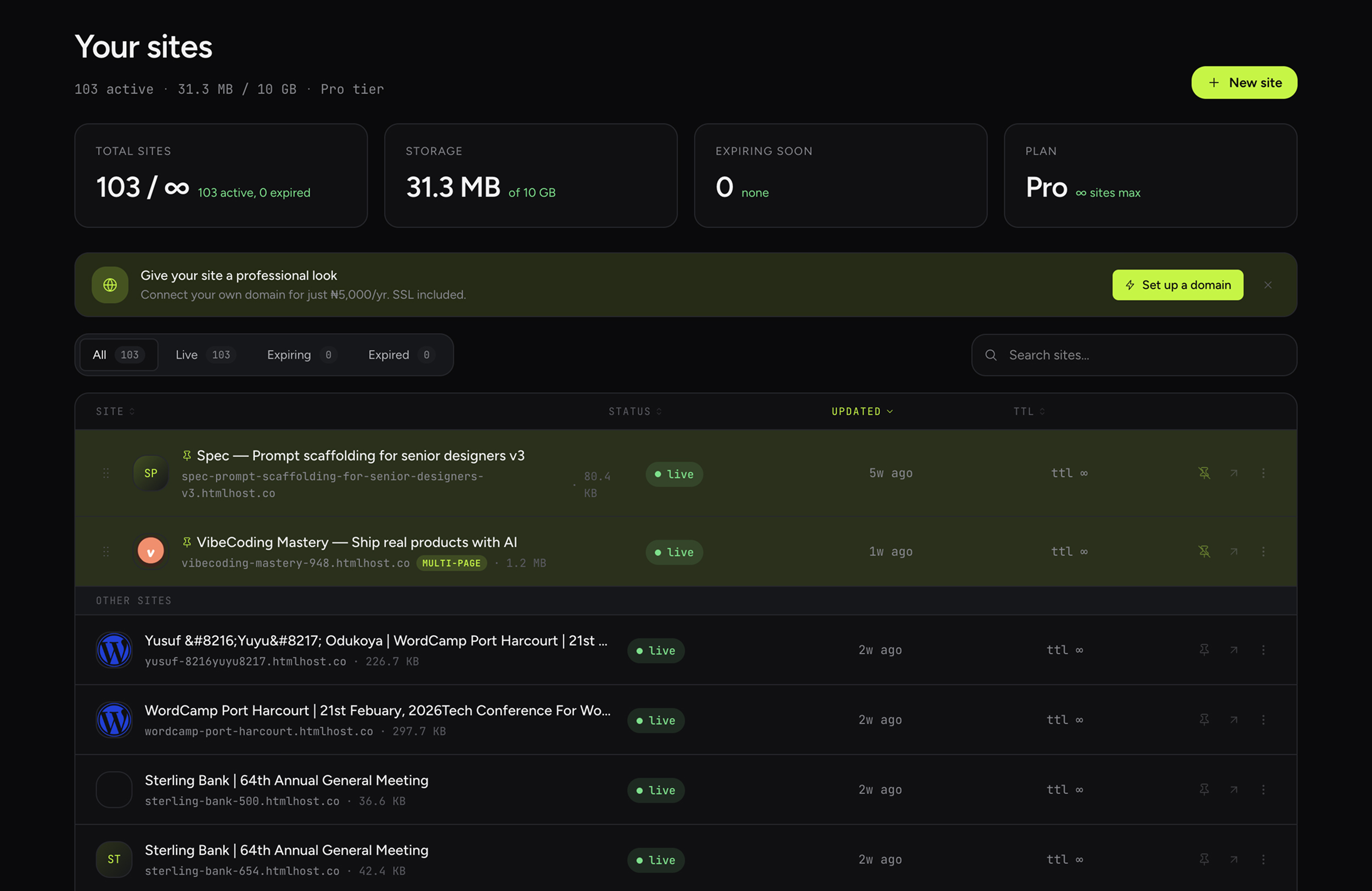This screenshot has height=891, width=1372.
Task: Click WordPress logo of wordcamp-port-harcourt site
Action: pyautogui.click(x=114, y=720)
